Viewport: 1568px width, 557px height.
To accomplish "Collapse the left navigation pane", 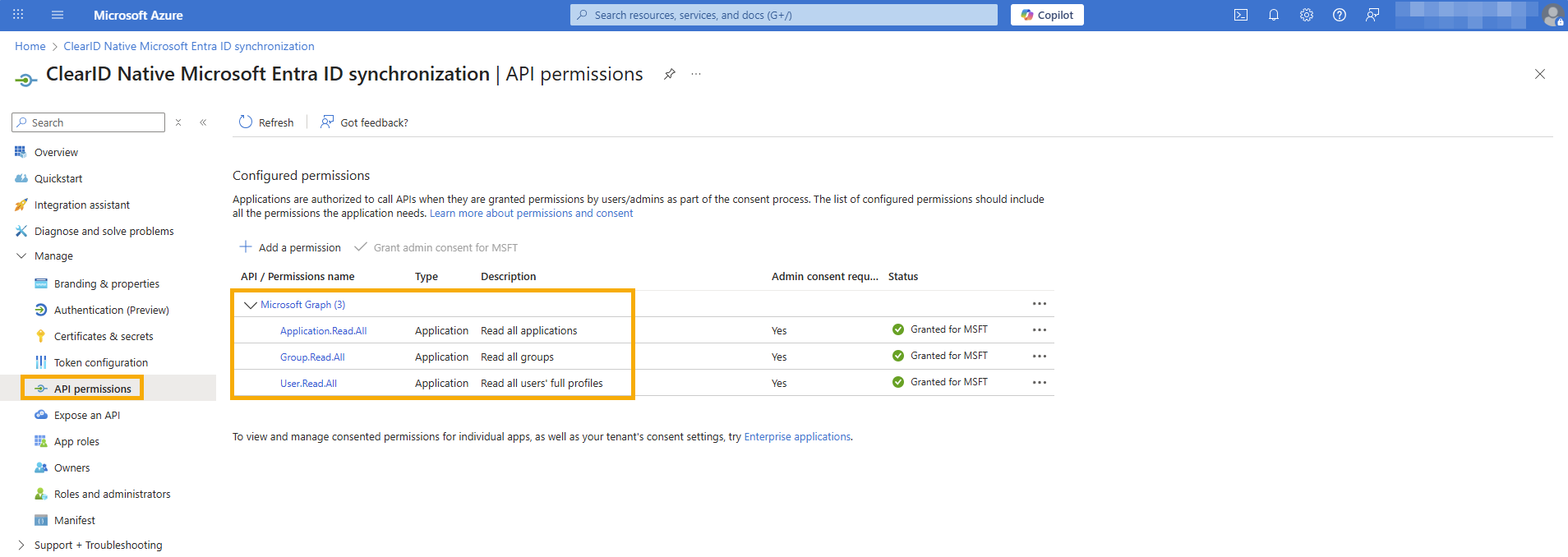I will click(203, 122).
